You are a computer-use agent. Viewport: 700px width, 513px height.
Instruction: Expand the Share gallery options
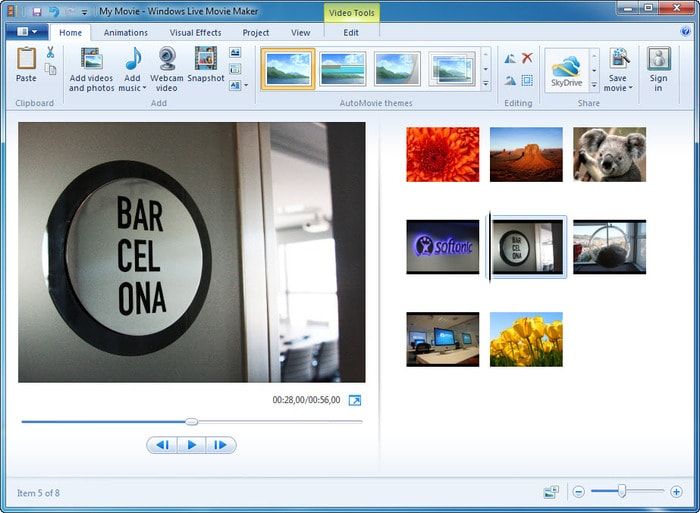click(x=594, y=84)
